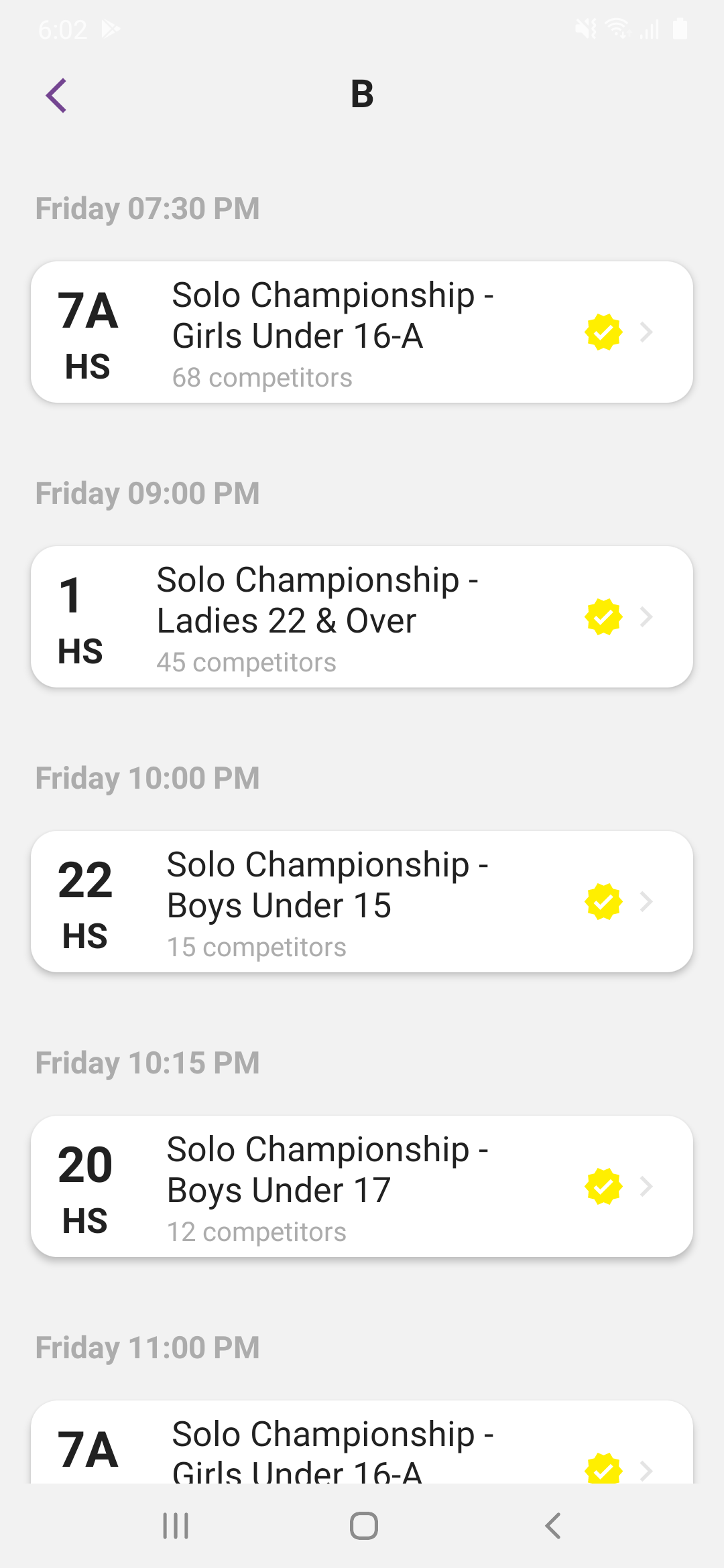Screen dimensions: 724x1568
Task: Open Solo Championship Girls Under 16-A card
Action: (x=332, y=315)
